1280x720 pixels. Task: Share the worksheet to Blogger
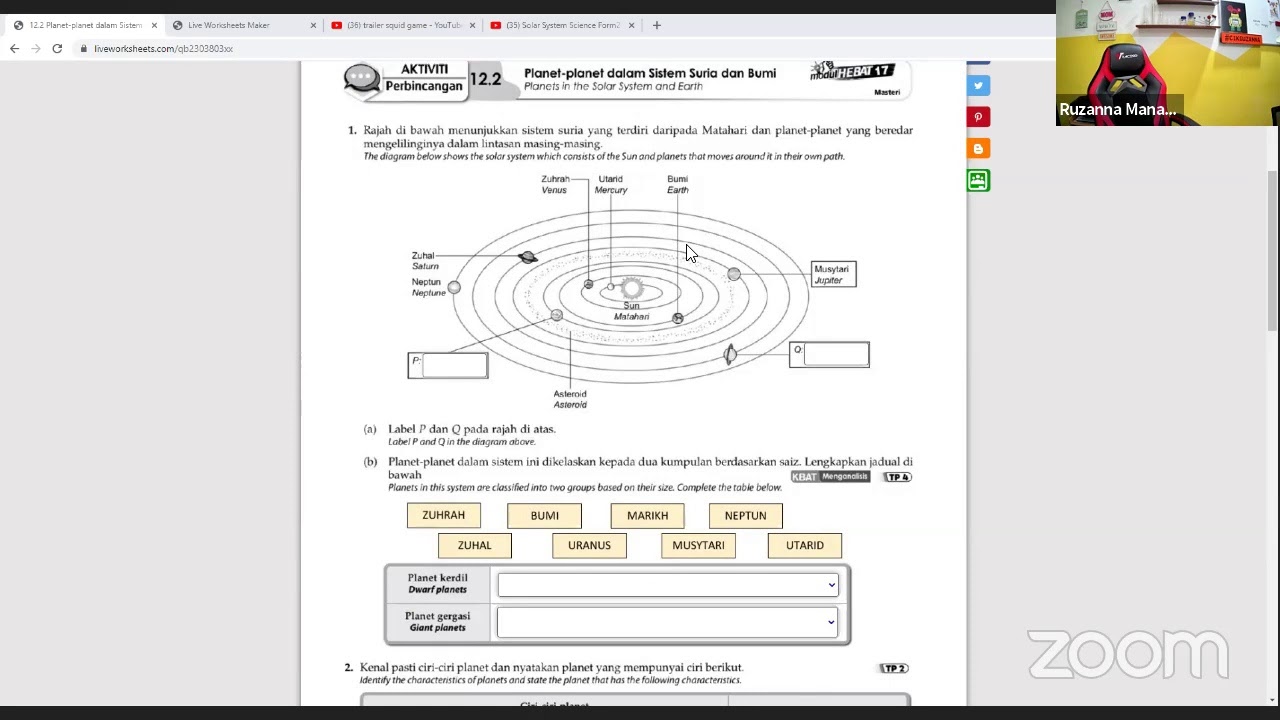click(978, 149)
